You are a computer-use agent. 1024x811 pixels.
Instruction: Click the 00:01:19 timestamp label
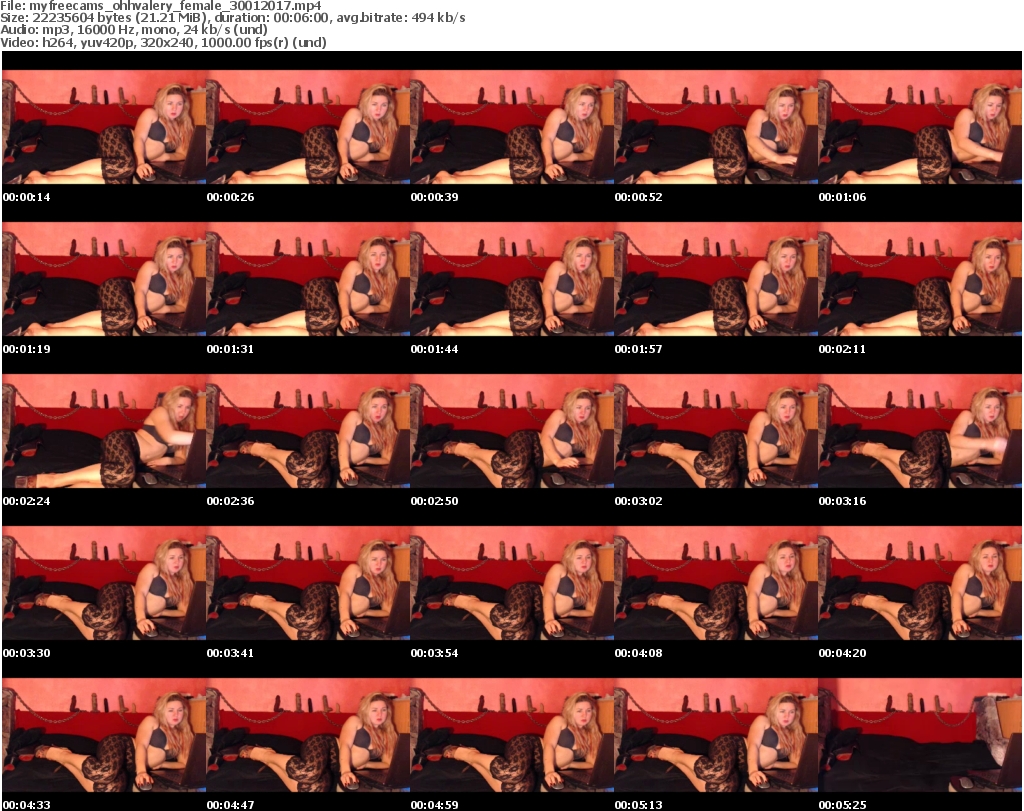coord(27,349)
